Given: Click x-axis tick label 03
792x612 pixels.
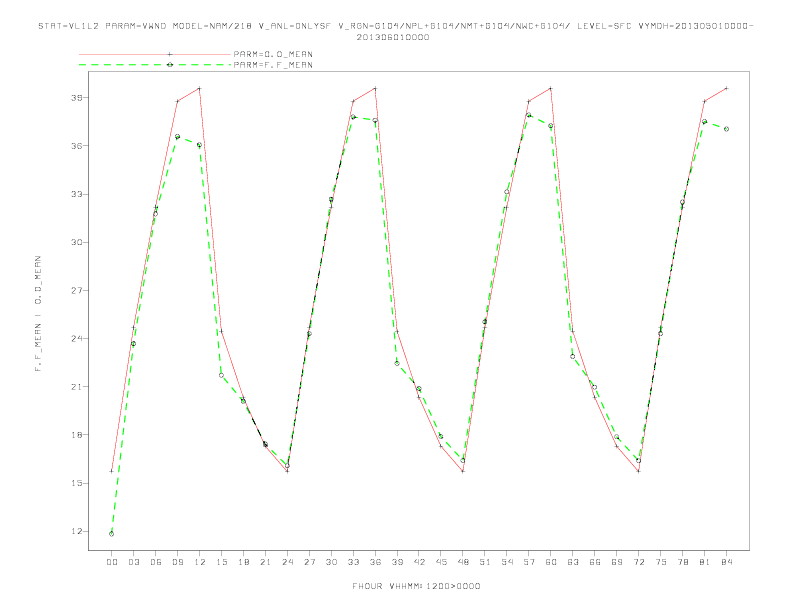Looking at the screenshot, I should 133,562.
